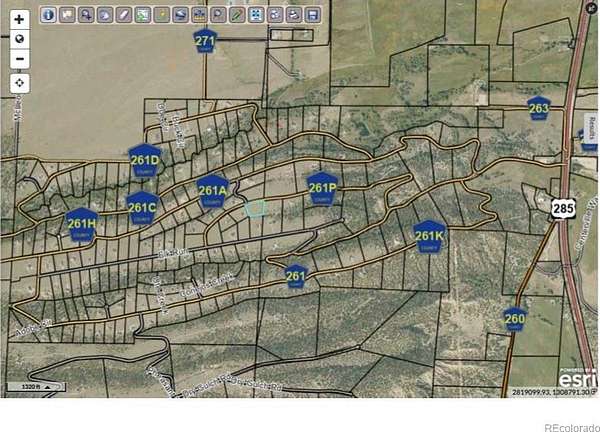Click the locate crosshair button

tap(19, 83)
